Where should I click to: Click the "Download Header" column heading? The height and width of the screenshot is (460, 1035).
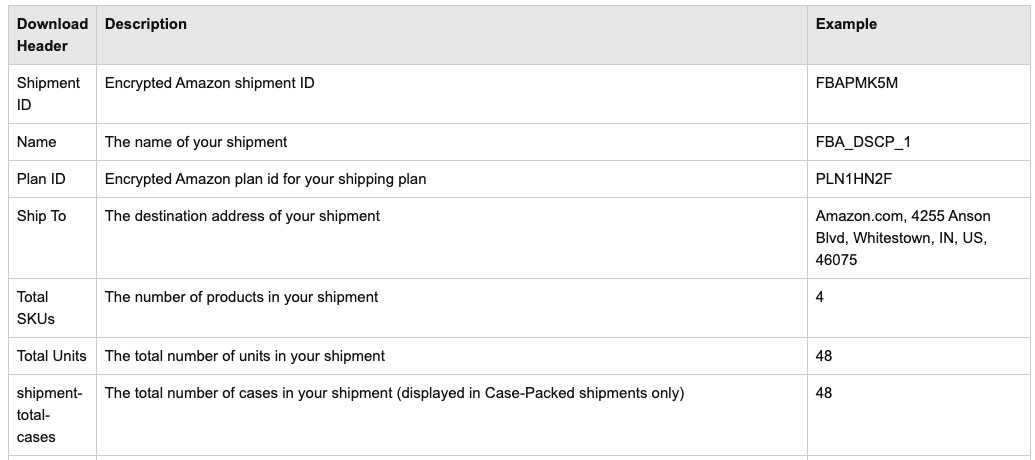click(52, 35)
